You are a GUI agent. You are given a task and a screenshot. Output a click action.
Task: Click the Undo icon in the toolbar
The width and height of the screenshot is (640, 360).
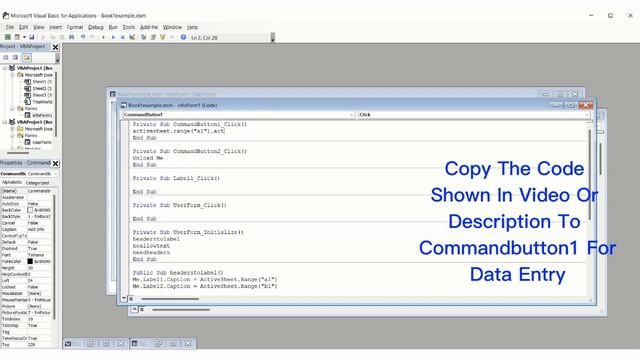[x=83, y=37]
